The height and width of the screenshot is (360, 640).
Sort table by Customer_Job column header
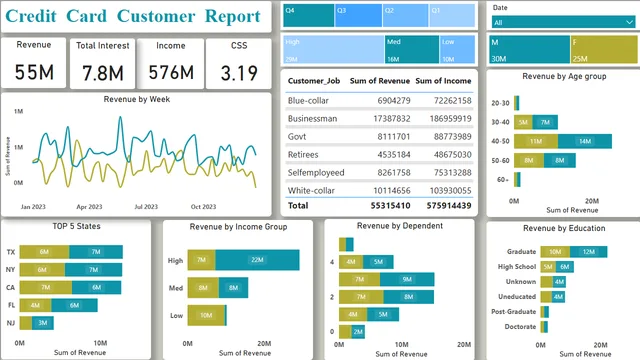pos(314,81)
